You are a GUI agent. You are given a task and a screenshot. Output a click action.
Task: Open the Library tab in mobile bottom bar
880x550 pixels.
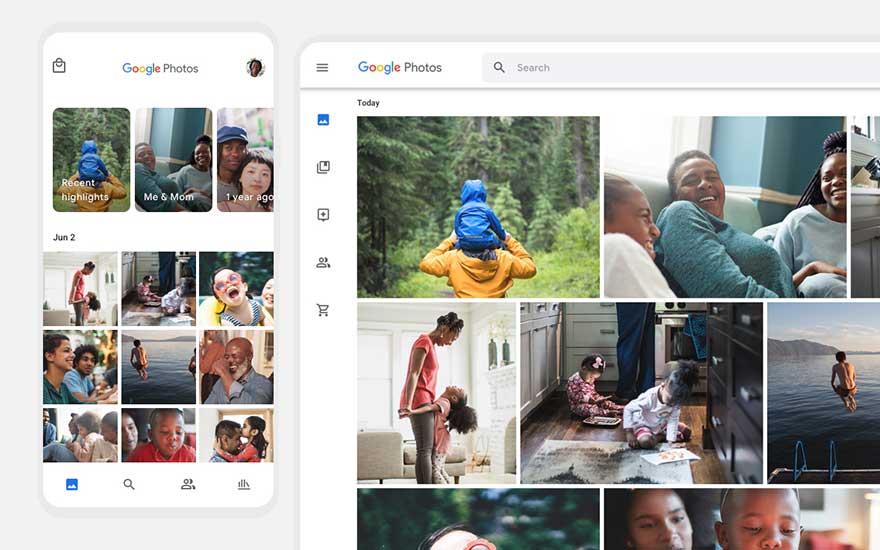244,484
